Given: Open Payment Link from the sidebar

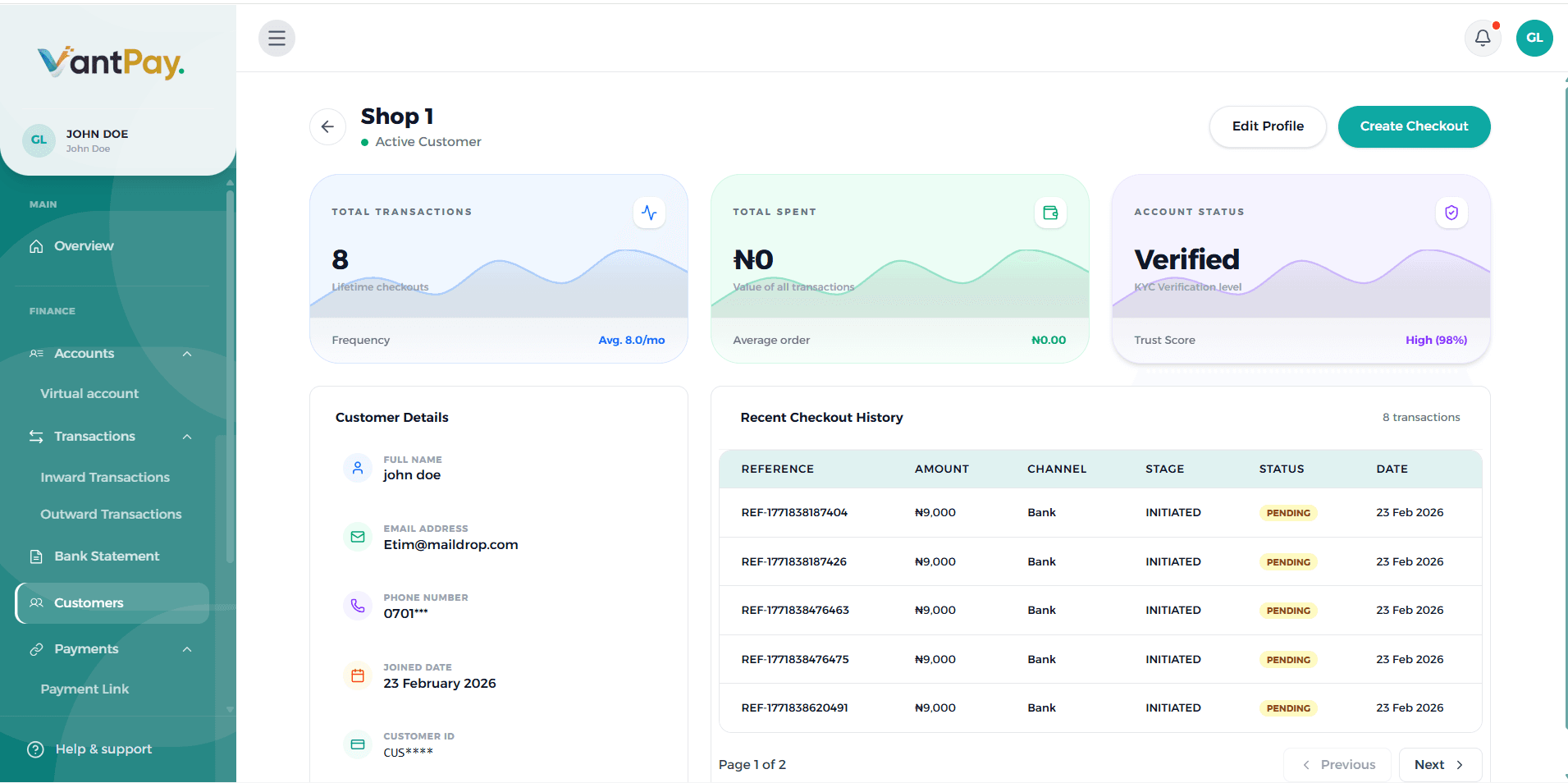Looking at the screenshot, I should (x=85, y=689).
